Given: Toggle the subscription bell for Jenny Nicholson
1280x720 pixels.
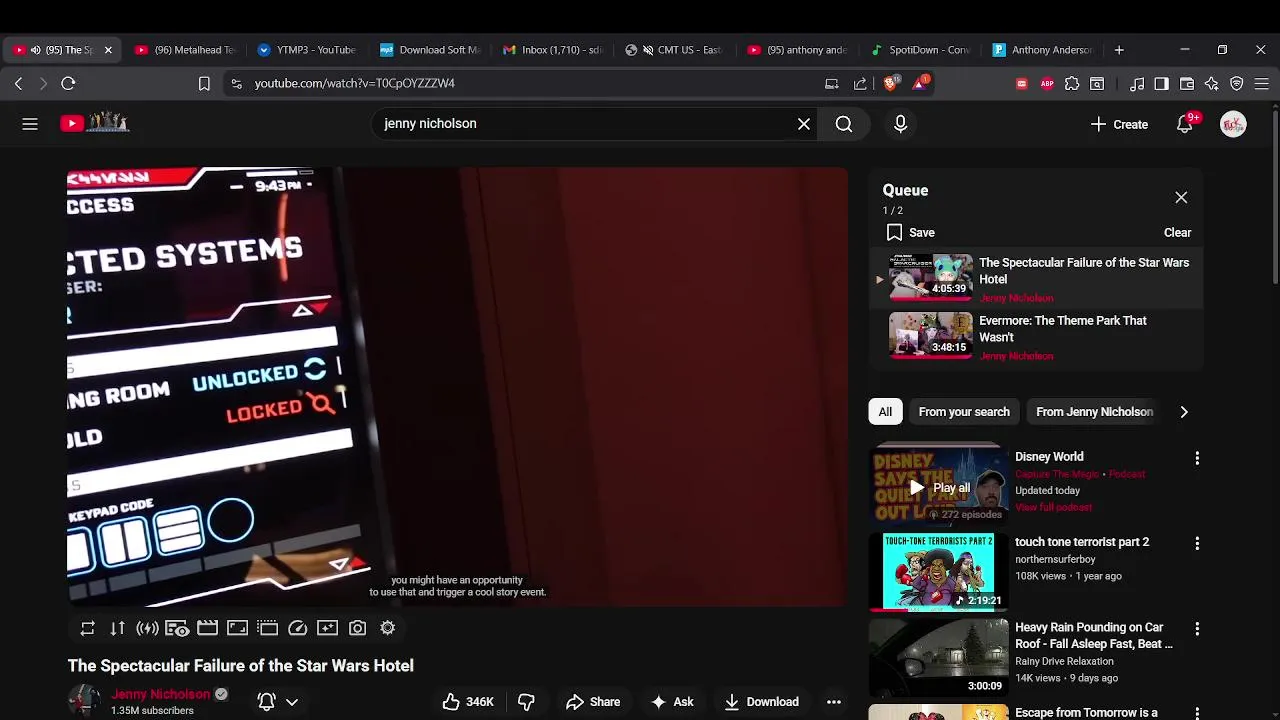Looking at the screenshot, I should click(x=267, y=702).
